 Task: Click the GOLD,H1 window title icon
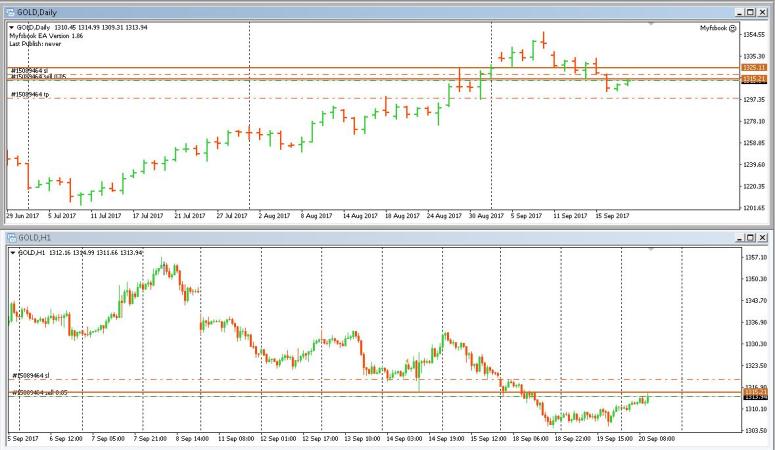click(11, 238)
